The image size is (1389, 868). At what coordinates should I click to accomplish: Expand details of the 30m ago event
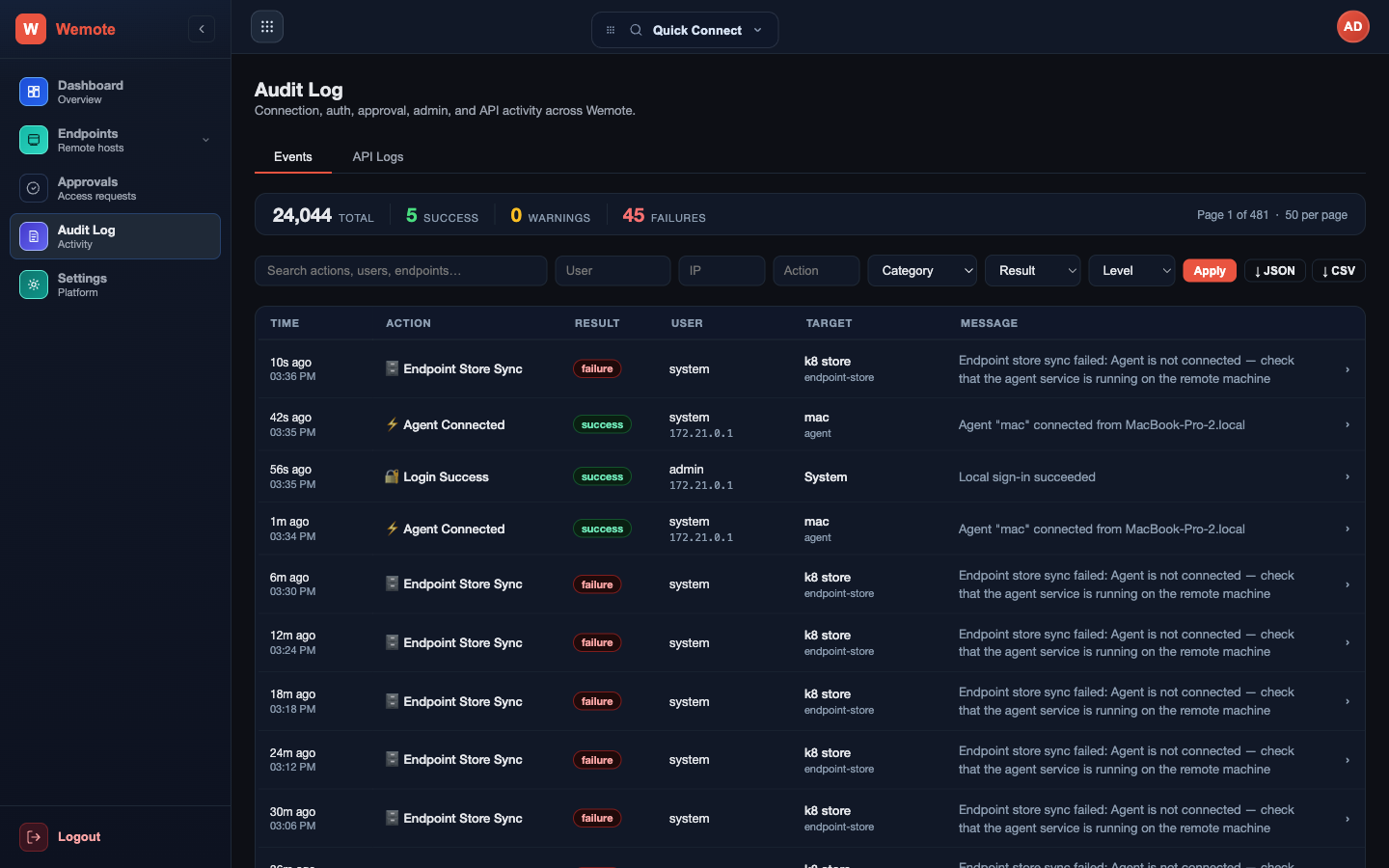[1348, 819]
